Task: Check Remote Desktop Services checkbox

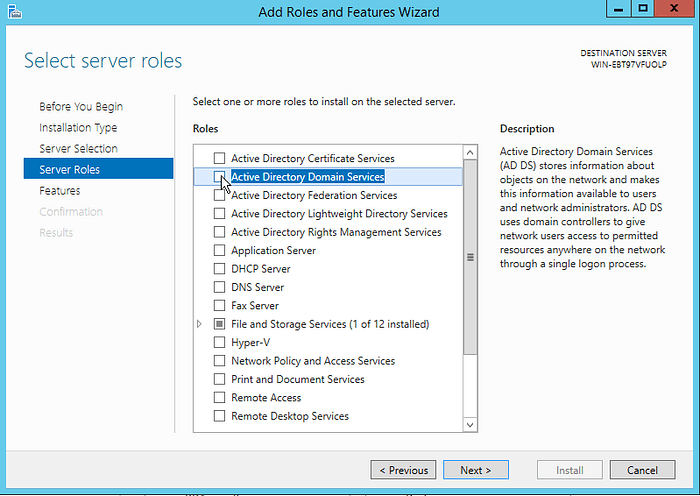Action: (219, 417)
